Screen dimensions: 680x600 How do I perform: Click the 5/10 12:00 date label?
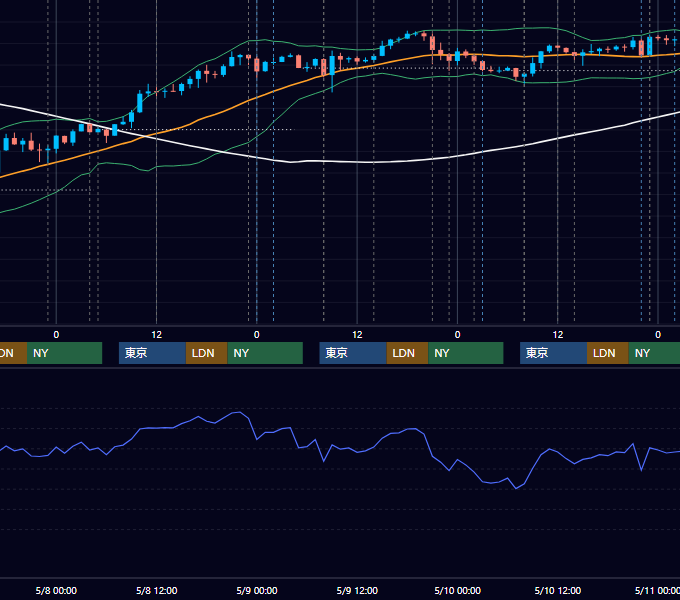558,590
